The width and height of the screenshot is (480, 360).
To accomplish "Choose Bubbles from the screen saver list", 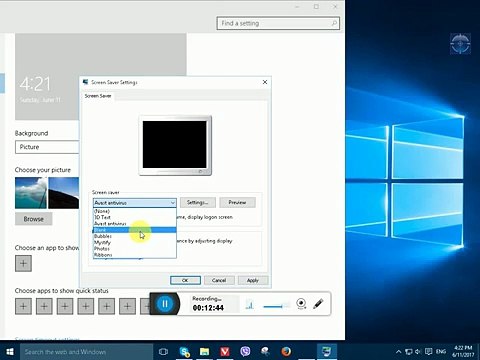I will coord(135,236).
